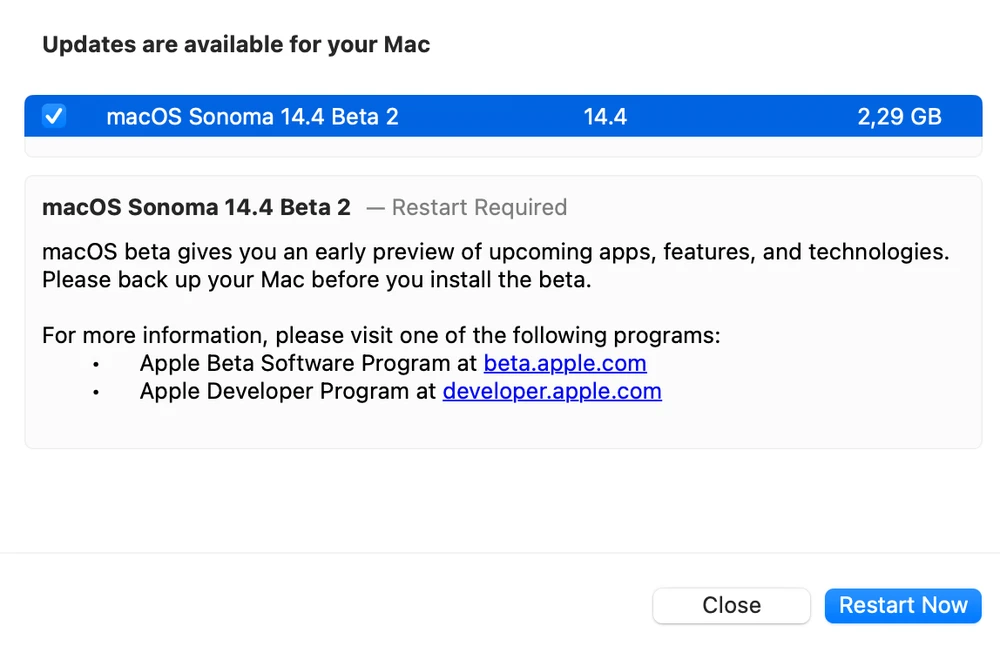The width and height of the screenshot is (1000, 646).
Task: Click the bold macOS Sonoma 14.4 Beta 2 description title
Action: click(x=196, y=207)
